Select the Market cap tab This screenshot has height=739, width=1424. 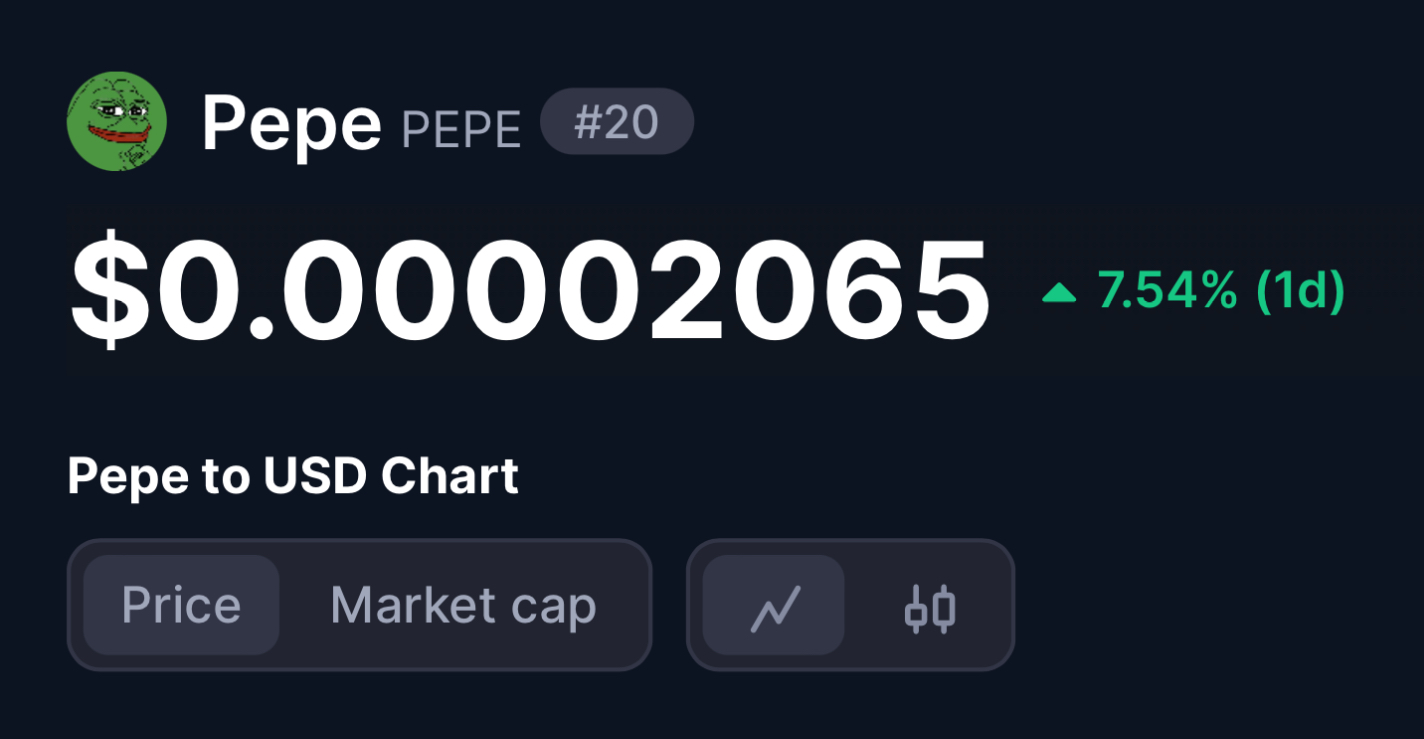coord(463,605)
